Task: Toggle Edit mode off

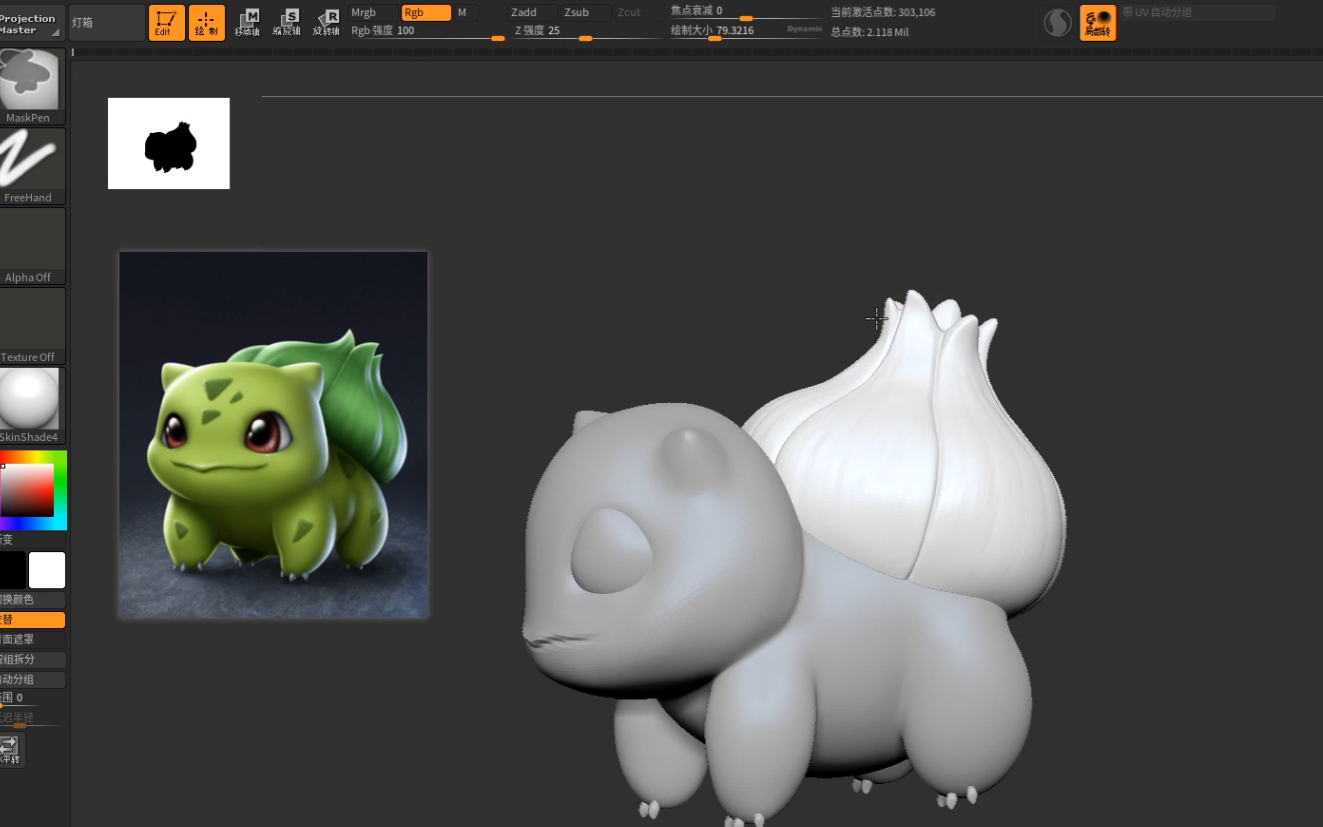Action: 167,20
